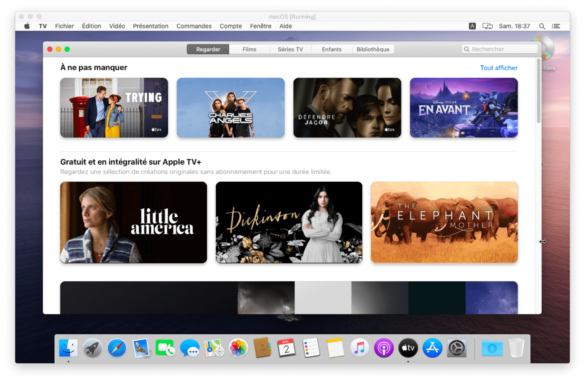The image size is (585, 382).
Task: Click the À ne pas manquer heading
Action: (94, 68)
